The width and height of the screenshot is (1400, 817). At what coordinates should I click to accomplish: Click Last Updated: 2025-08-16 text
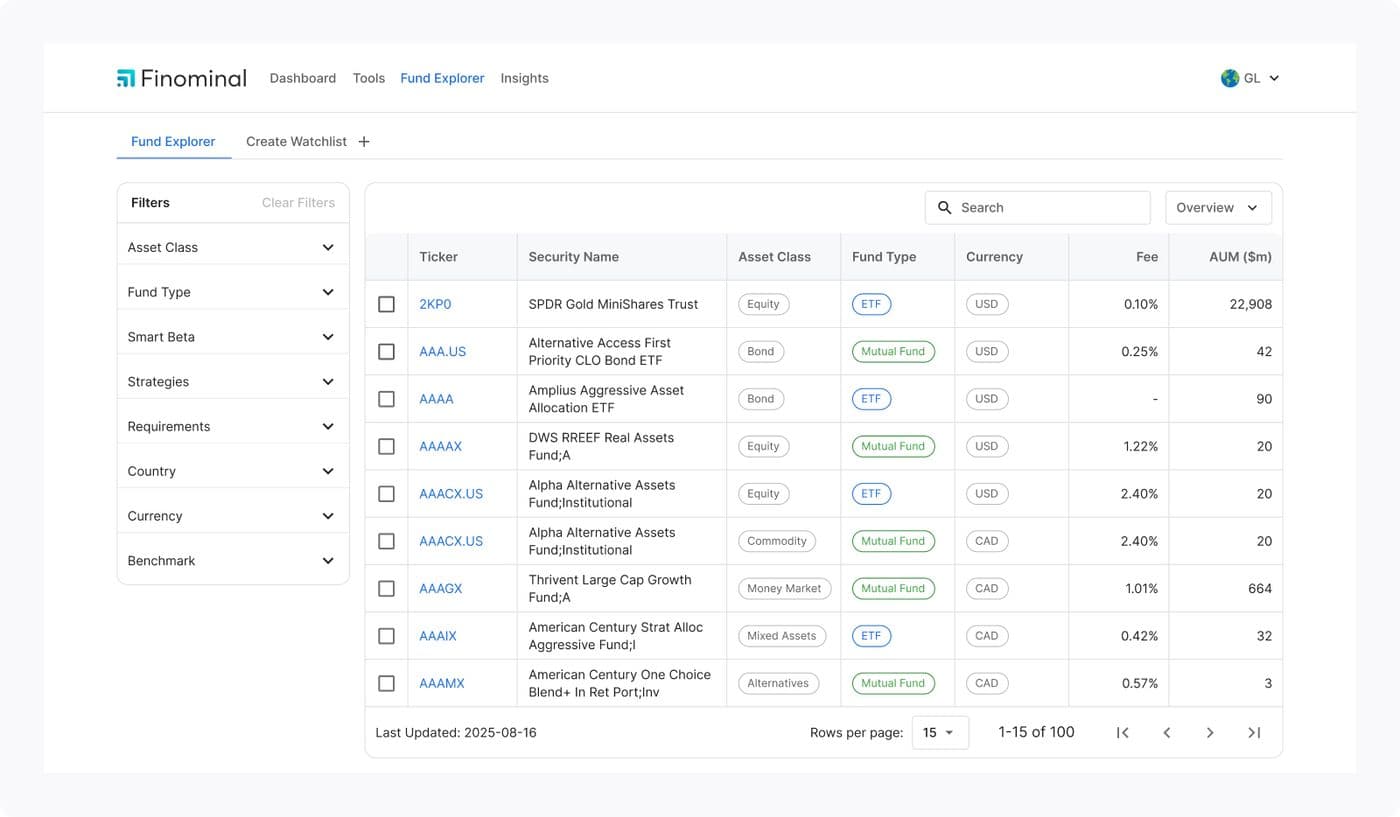click(456, 733)
